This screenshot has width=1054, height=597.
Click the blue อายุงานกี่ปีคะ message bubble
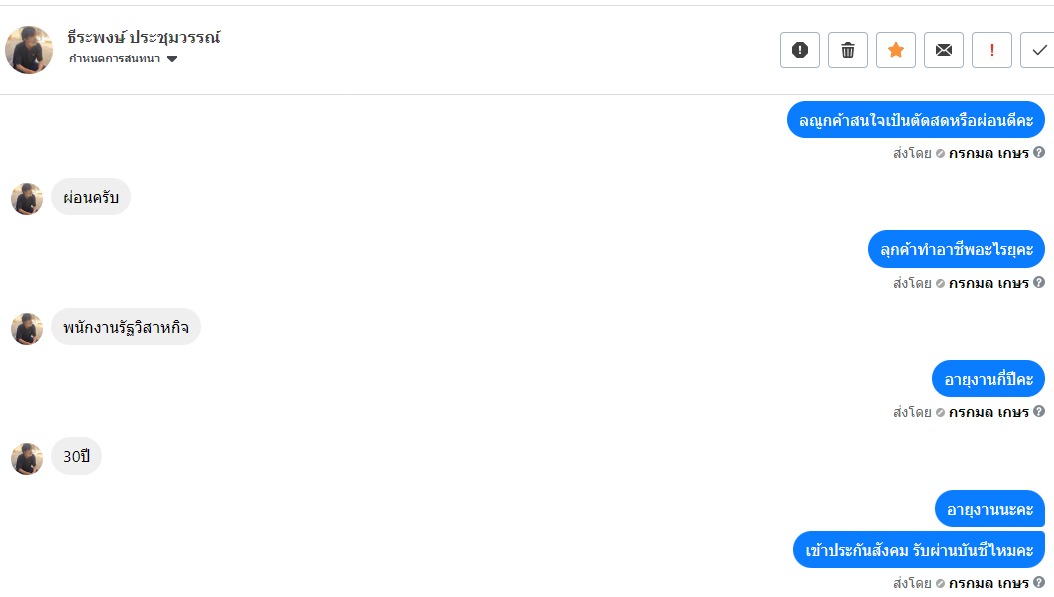(988, 379)
